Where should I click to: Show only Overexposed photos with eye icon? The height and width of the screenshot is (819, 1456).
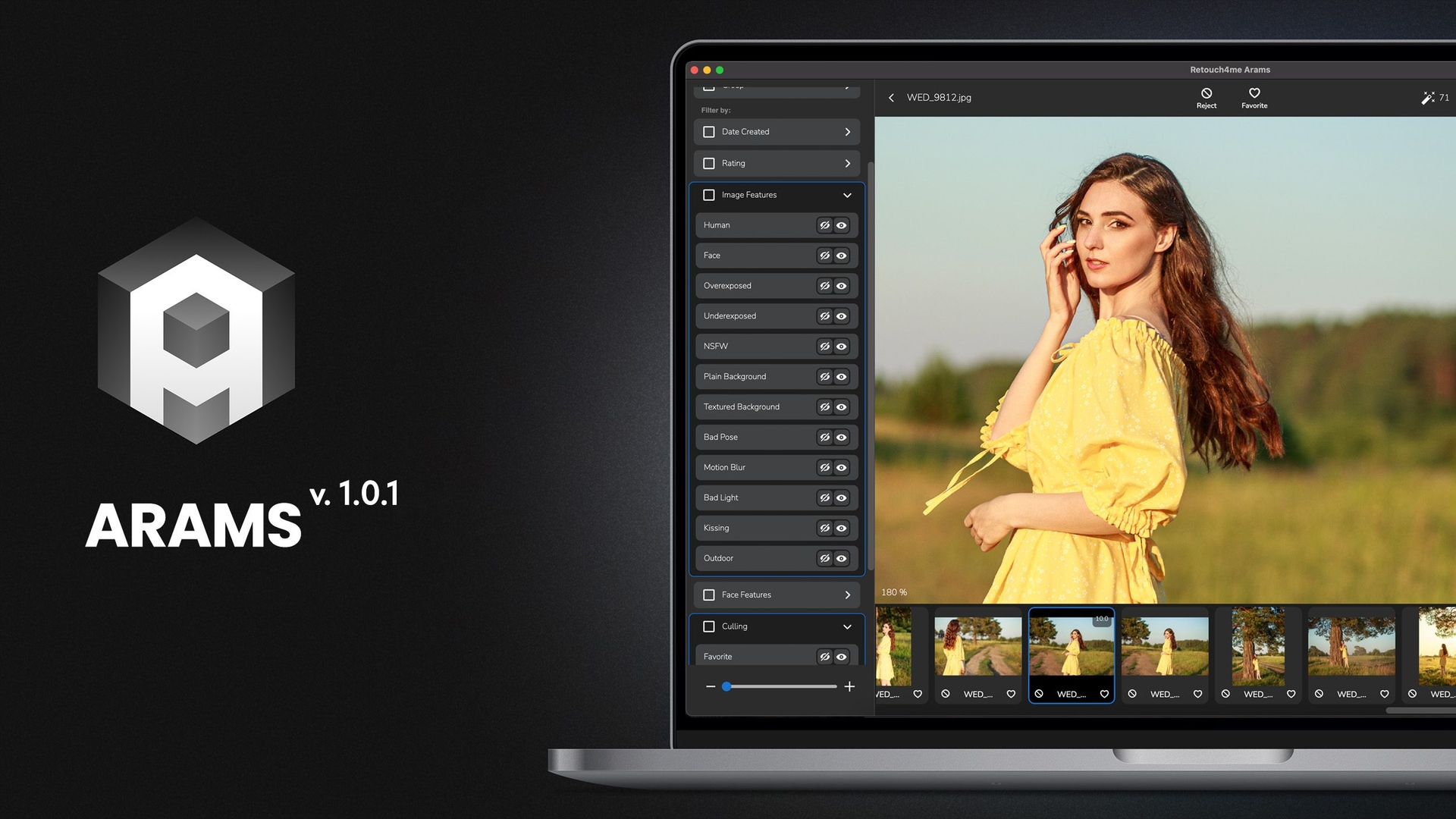pyautogui.click(x=842, y=286)
